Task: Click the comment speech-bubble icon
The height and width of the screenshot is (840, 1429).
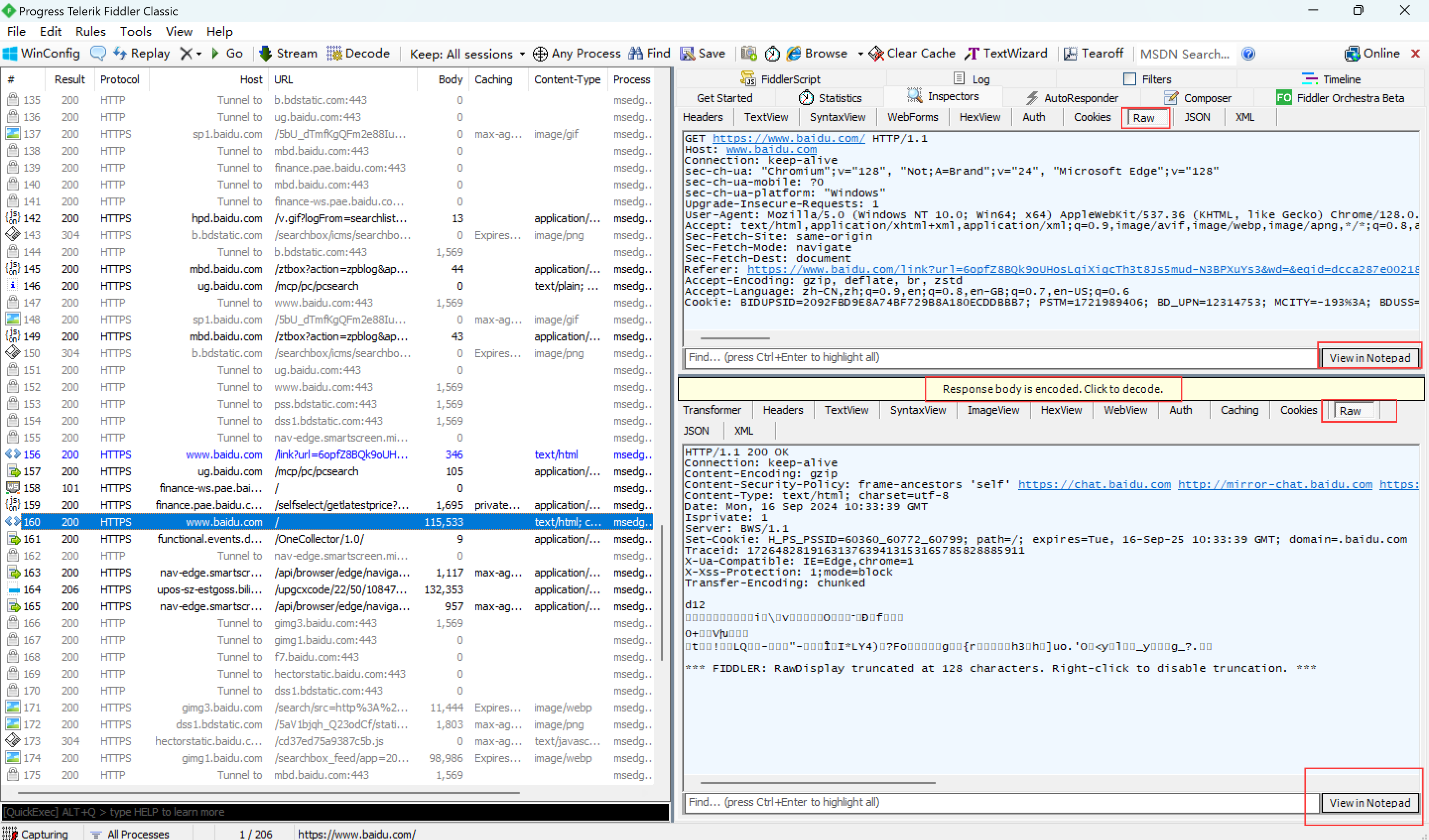Action: tap(98, 53)
